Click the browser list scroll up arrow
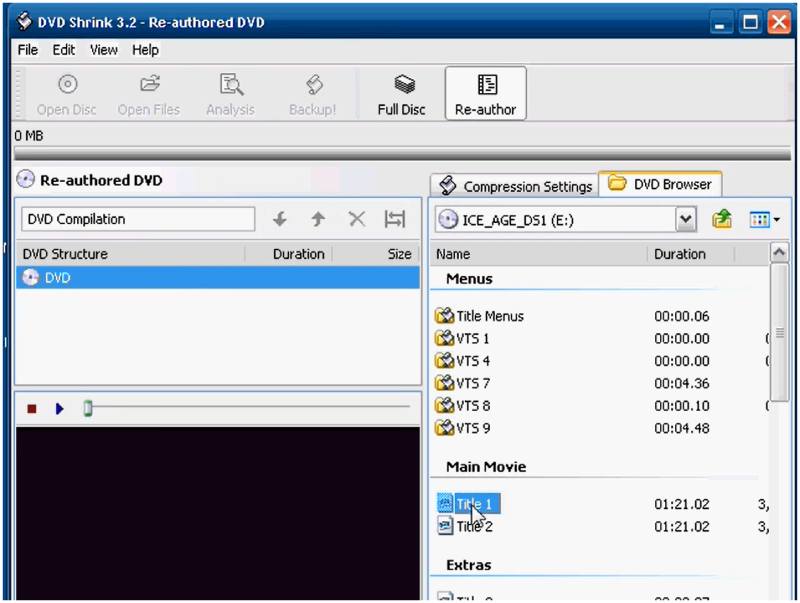Viewport: 800px width, 603px height. tap(779, 253)
